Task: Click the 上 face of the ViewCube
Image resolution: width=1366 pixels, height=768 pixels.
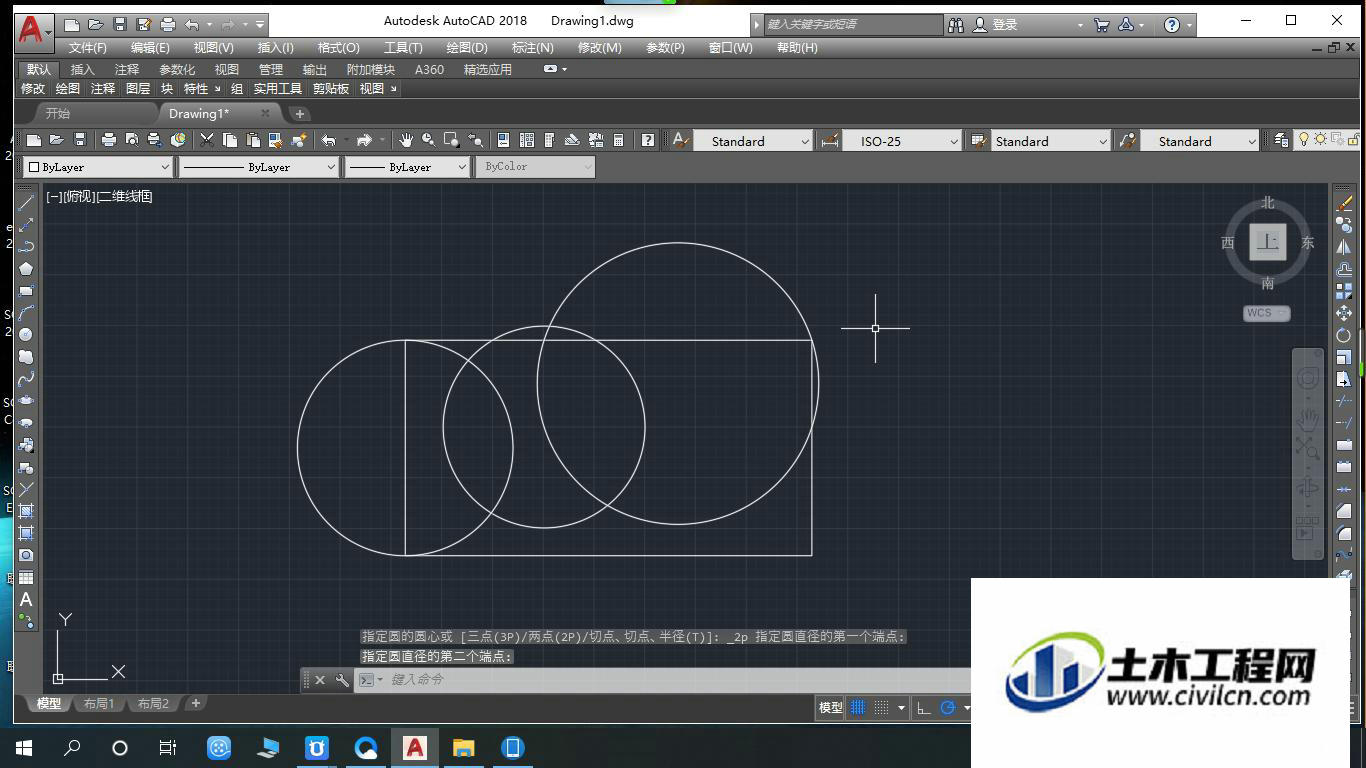Action: [1267, 242]
